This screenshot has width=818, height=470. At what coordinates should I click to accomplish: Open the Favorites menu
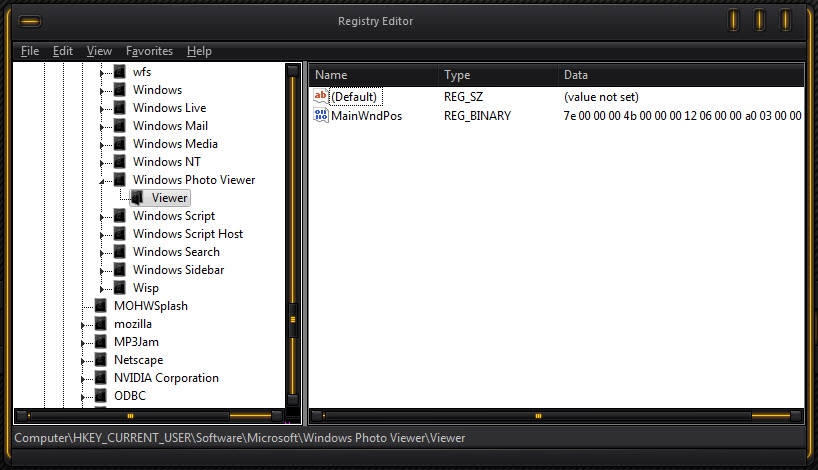[x=149, y=51]
